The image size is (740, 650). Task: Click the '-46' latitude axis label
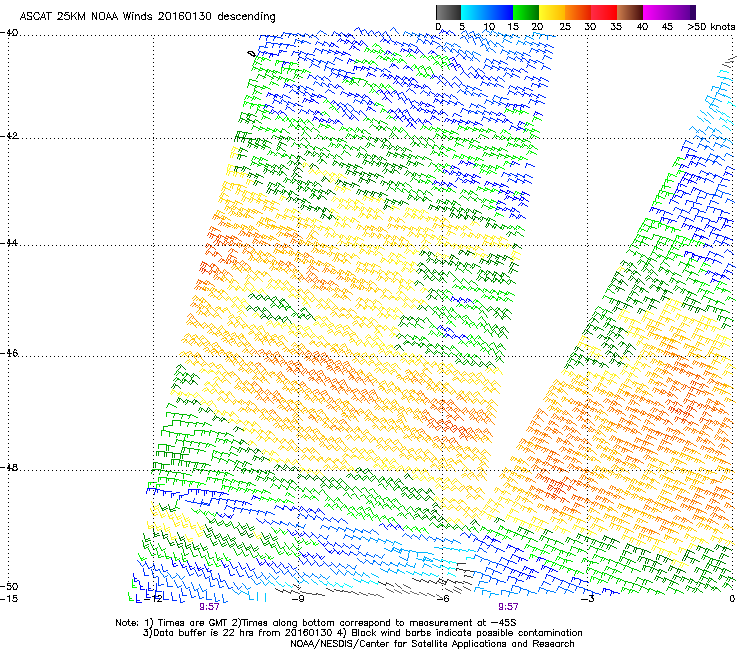[x=9, y=353]
